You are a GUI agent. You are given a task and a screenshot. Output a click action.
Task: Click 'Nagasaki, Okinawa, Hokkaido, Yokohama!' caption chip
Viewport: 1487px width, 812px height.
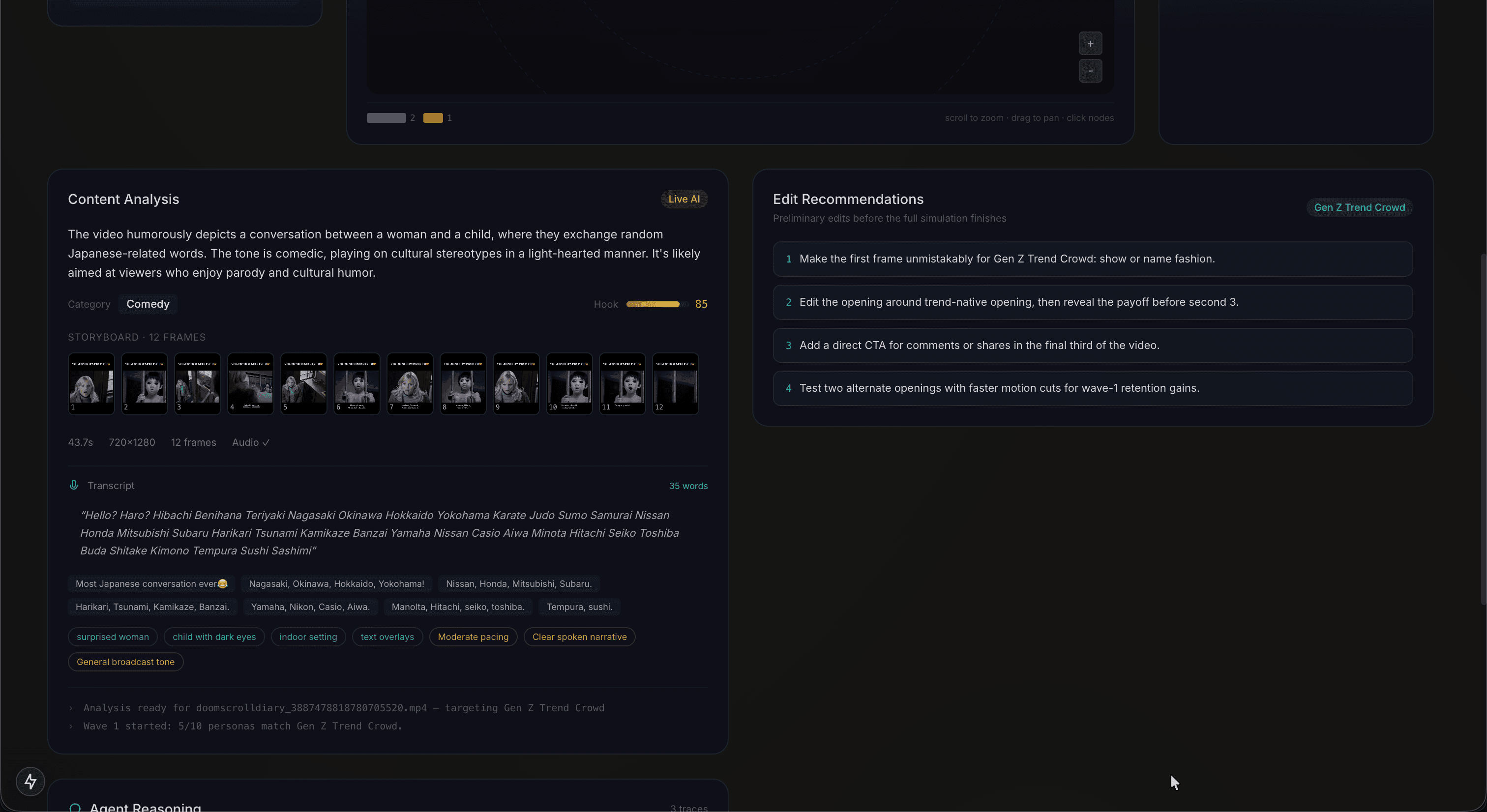point(336,583)
